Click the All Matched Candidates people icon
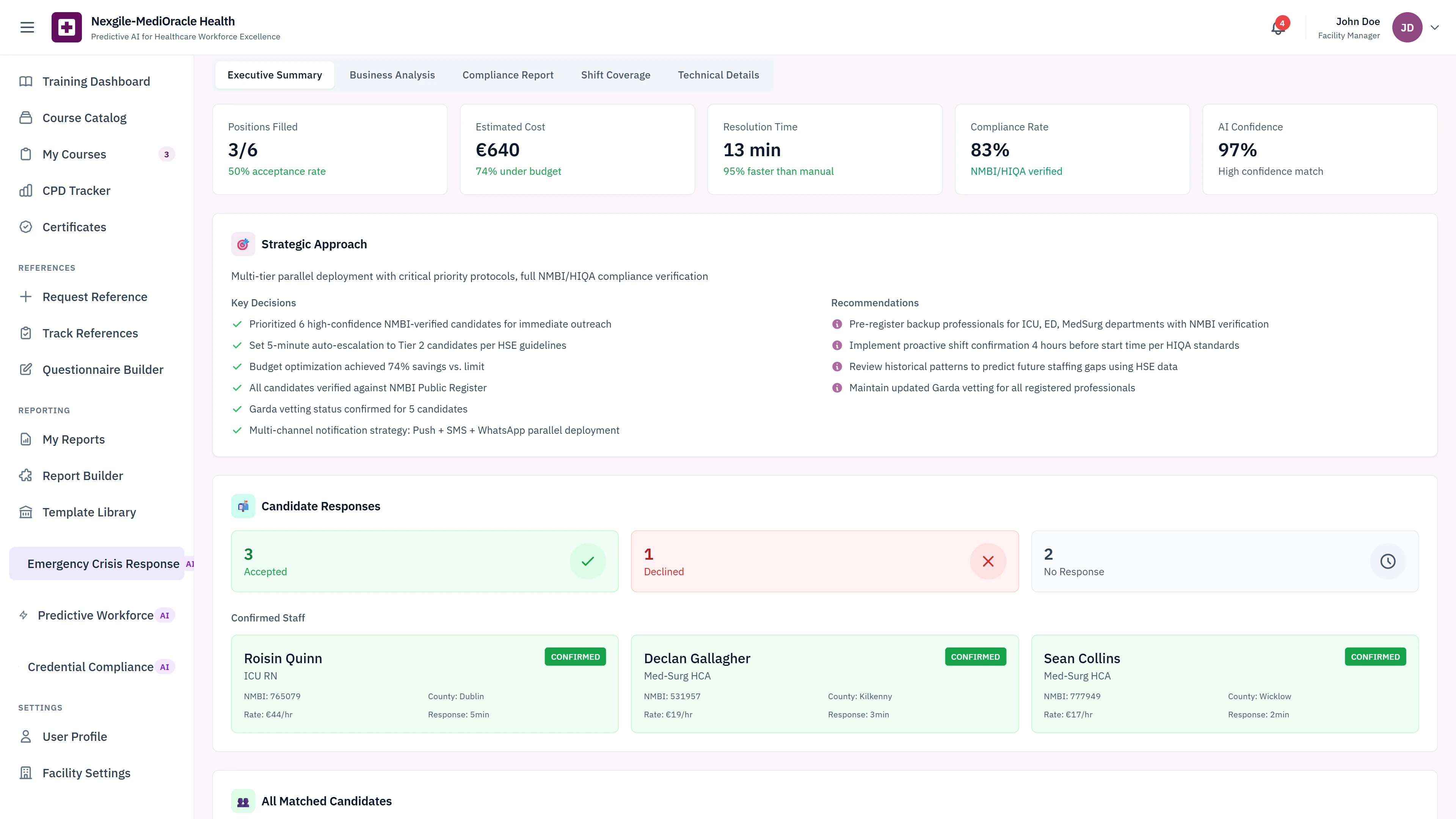 coord(243,800)
